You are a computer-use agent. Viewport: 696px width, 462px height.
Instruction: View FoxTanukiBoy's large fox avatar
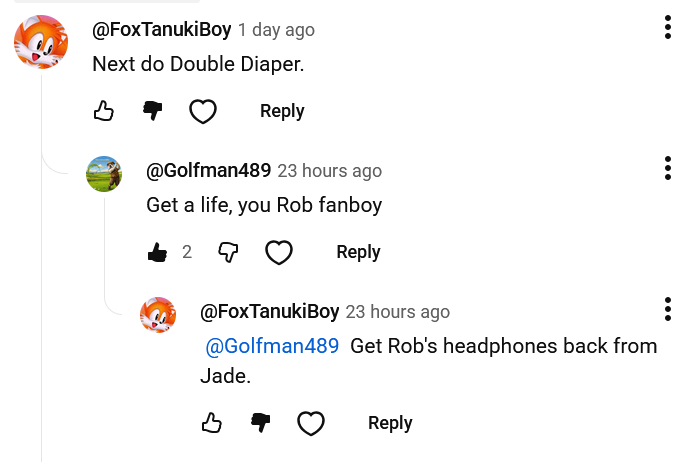pos(41,42)
